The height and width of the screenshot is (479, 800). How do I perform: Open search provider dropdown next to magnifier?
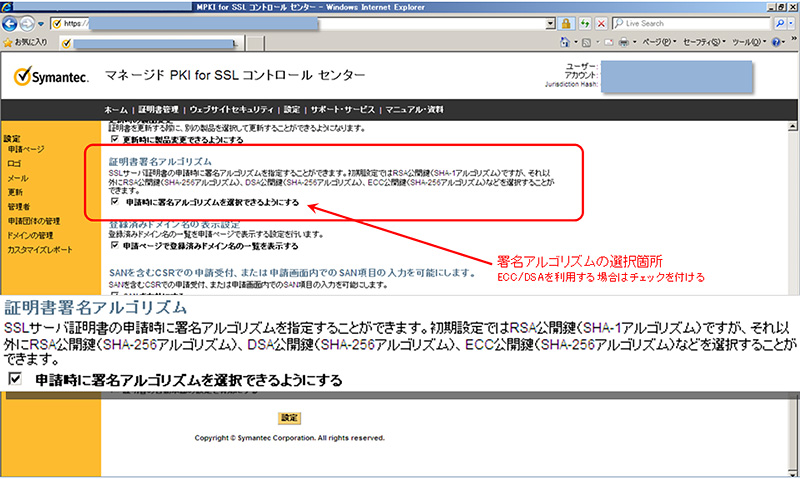791,23
